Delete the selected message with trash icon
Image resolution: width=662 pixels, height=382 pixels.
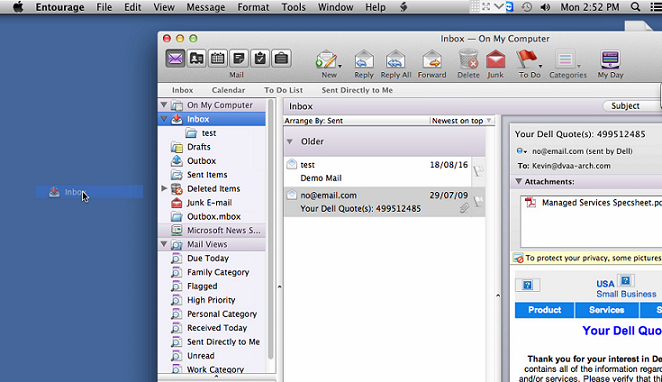click(x=468, y=59)
